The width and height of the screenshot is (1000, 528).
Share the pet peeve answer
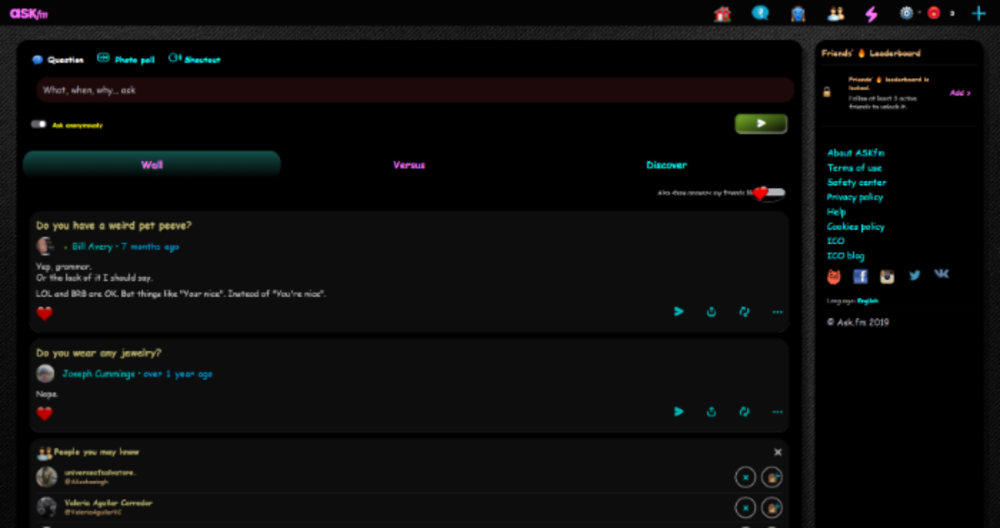click(x=711, y=312)
